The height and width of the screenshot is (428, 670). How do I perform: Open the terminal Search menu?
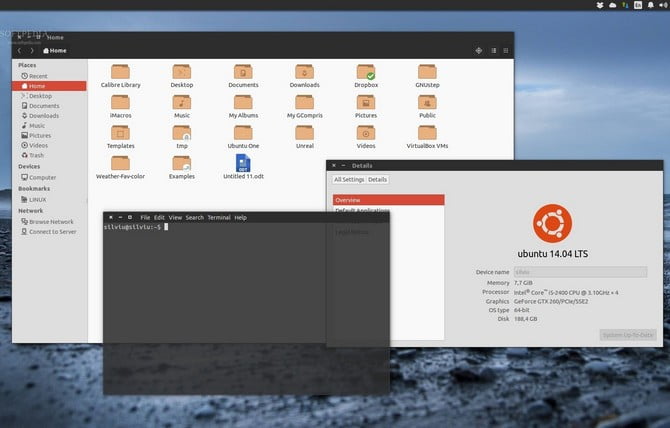click(195, 217)
